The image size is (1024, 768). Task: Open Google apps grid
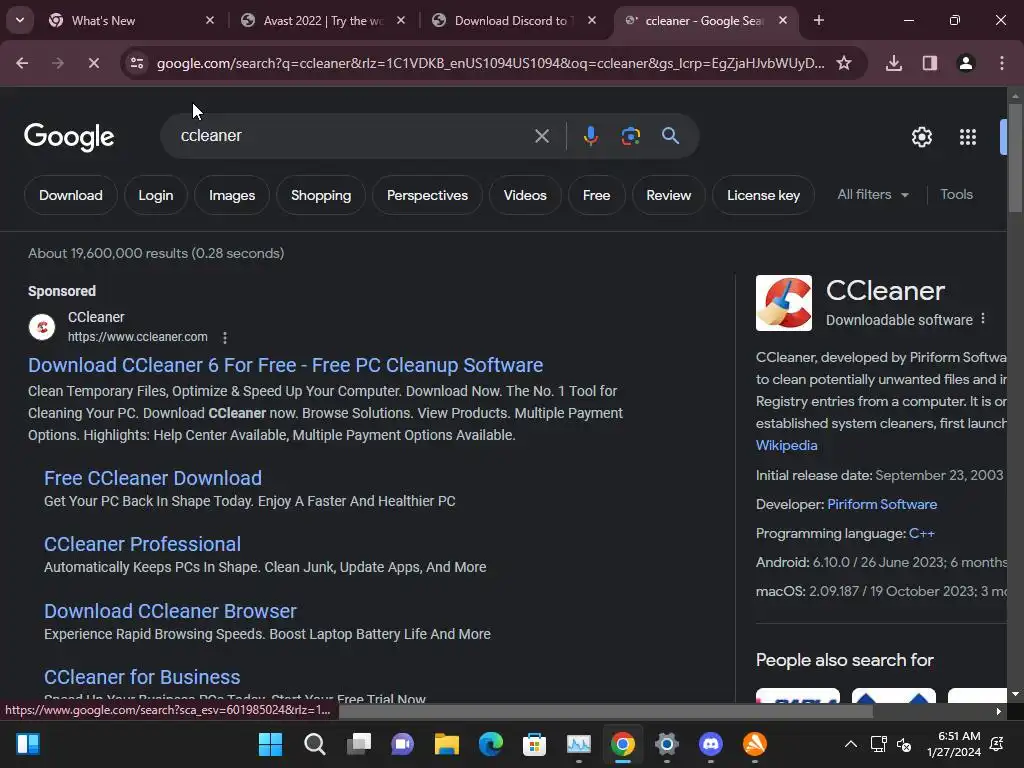[968, 137]
